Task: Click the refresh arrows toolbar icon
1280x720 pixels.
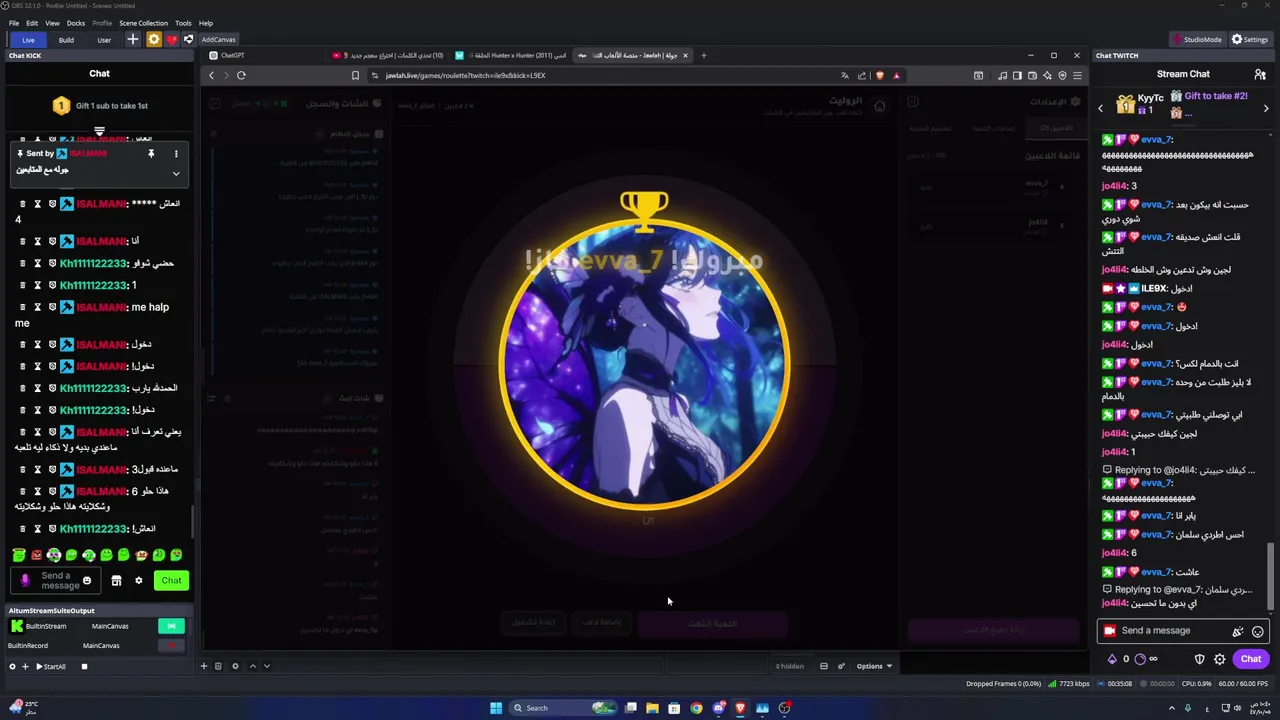Action: coord(188,40)
